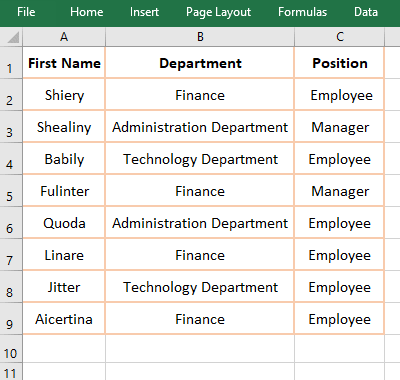Select row 7 header
400x380 pixels.
[x=11, y=255]
